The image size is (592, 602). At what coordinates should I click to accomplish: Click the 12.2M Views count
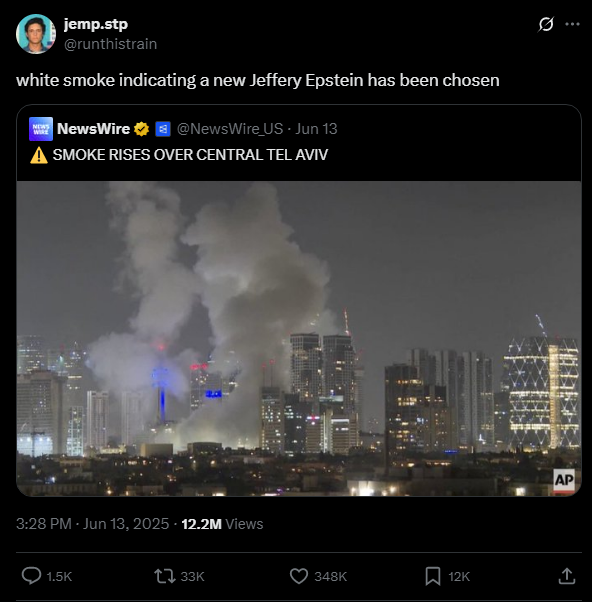pos(222,524)
